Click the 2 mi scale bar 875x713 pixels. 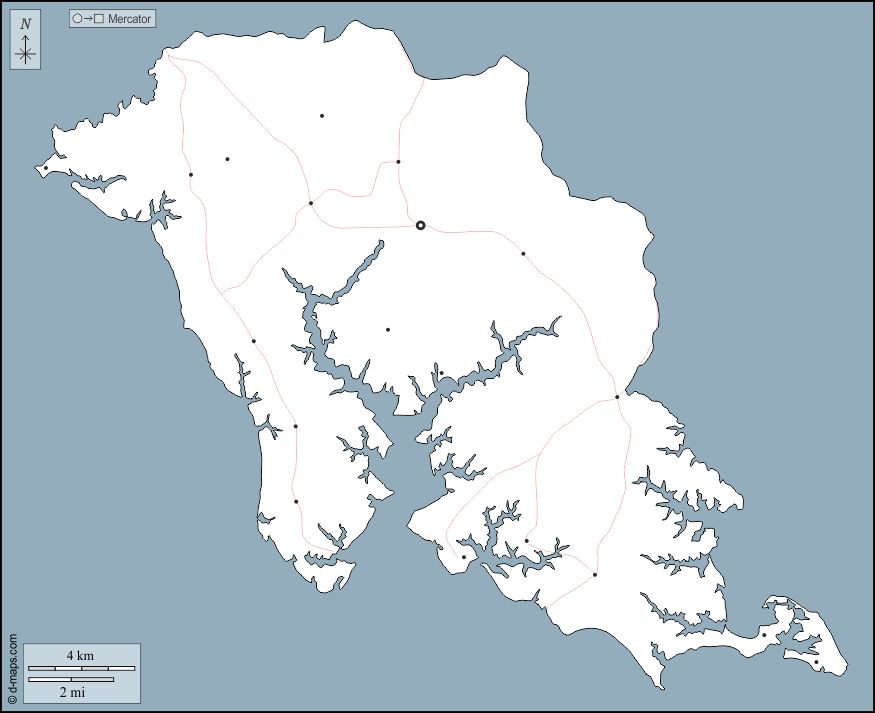click(x=71, y=680)
